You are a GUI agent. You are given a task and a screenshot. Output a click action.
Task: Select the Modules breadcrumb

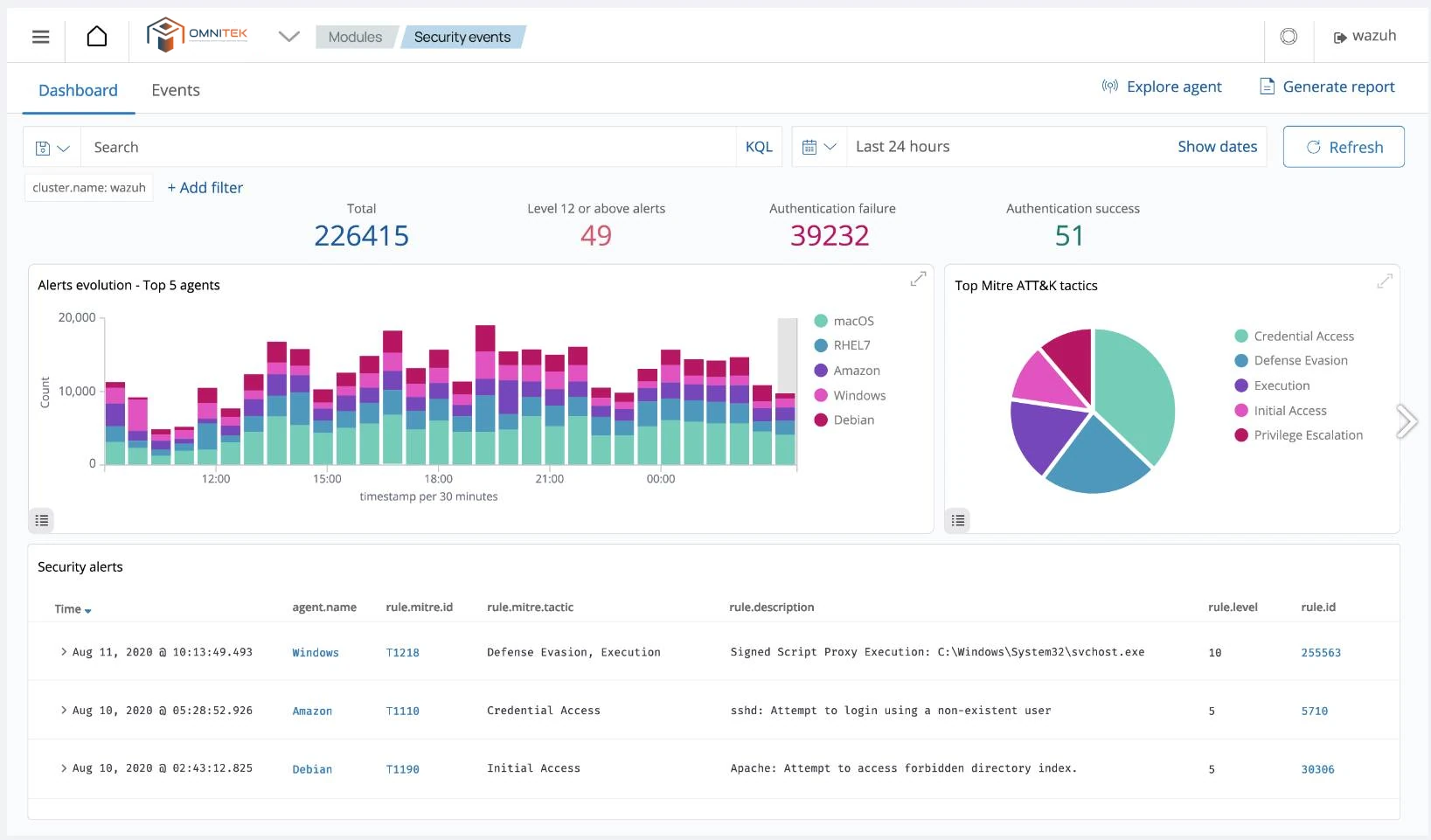pyautogui.click(x=355, y=37)
